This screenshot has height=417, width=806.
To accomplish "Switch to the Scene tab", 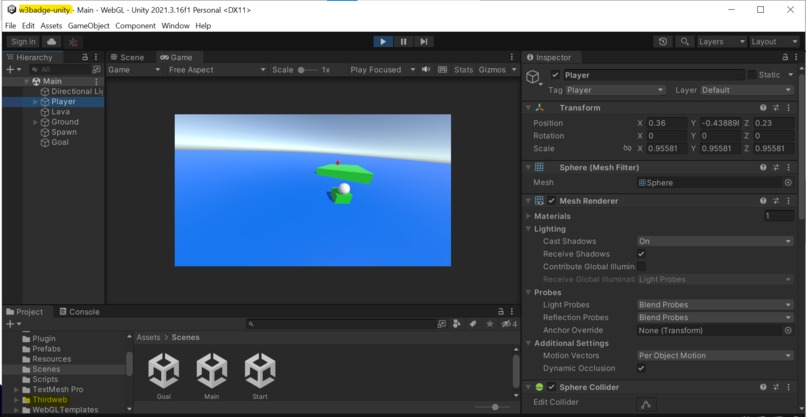I will tap(127, 57).
